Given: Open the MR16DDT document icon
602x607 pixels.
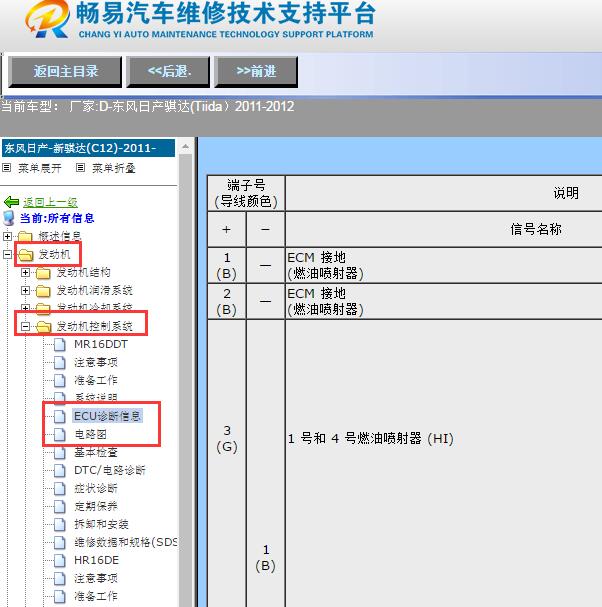Looking at the screenshot, I should 60,345.
